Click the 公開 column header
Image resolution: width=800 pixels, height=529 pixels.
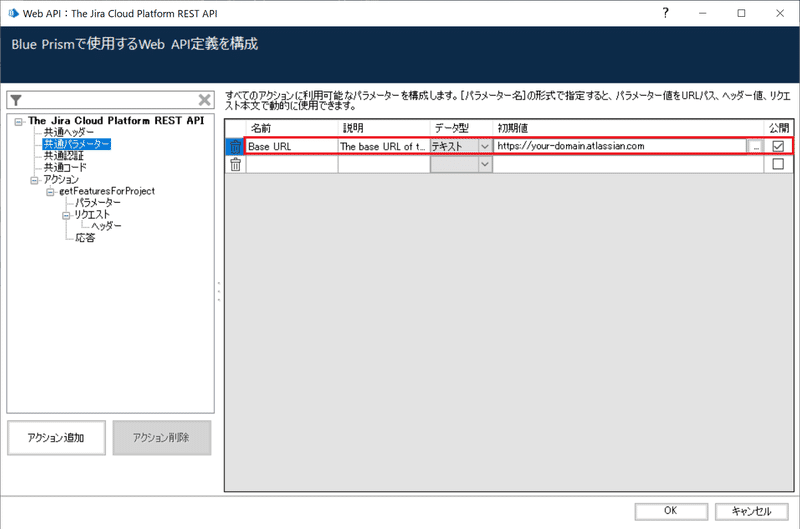779,128
